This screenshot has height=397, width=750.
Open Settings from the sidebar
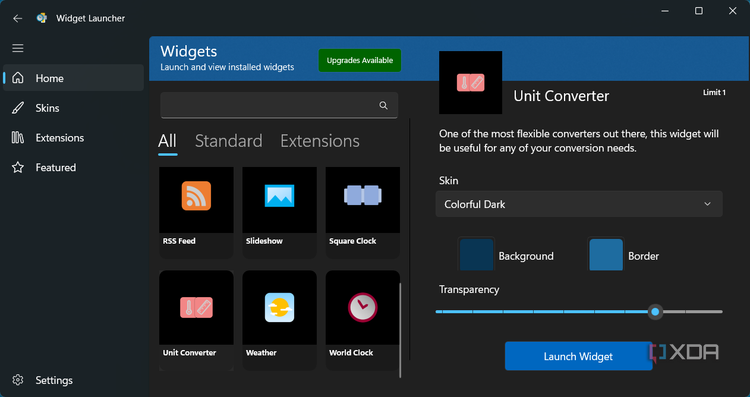point(73,380)
